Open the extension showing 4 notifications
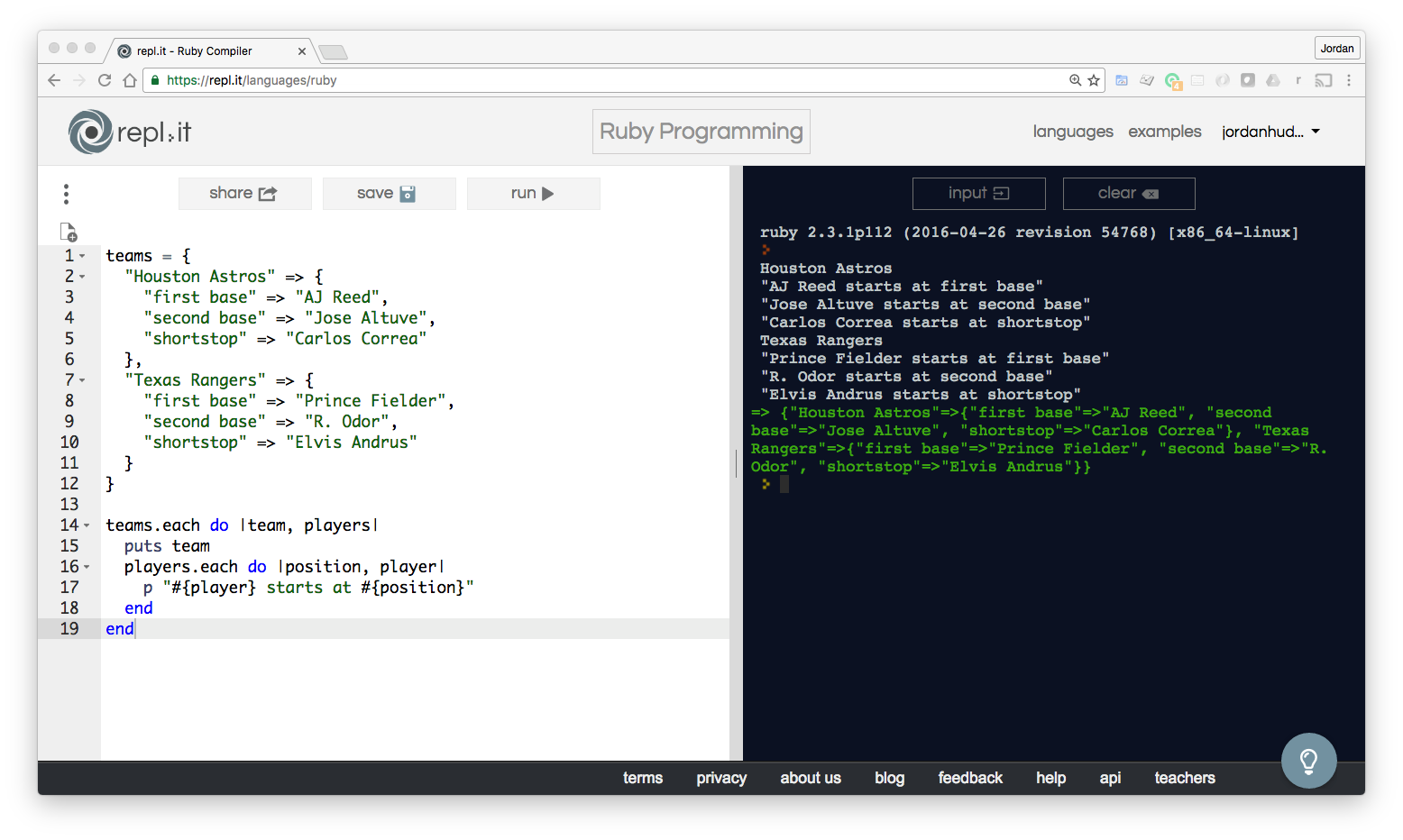1403x840 pixels. pyautogui.click(x=1173, y=80)
